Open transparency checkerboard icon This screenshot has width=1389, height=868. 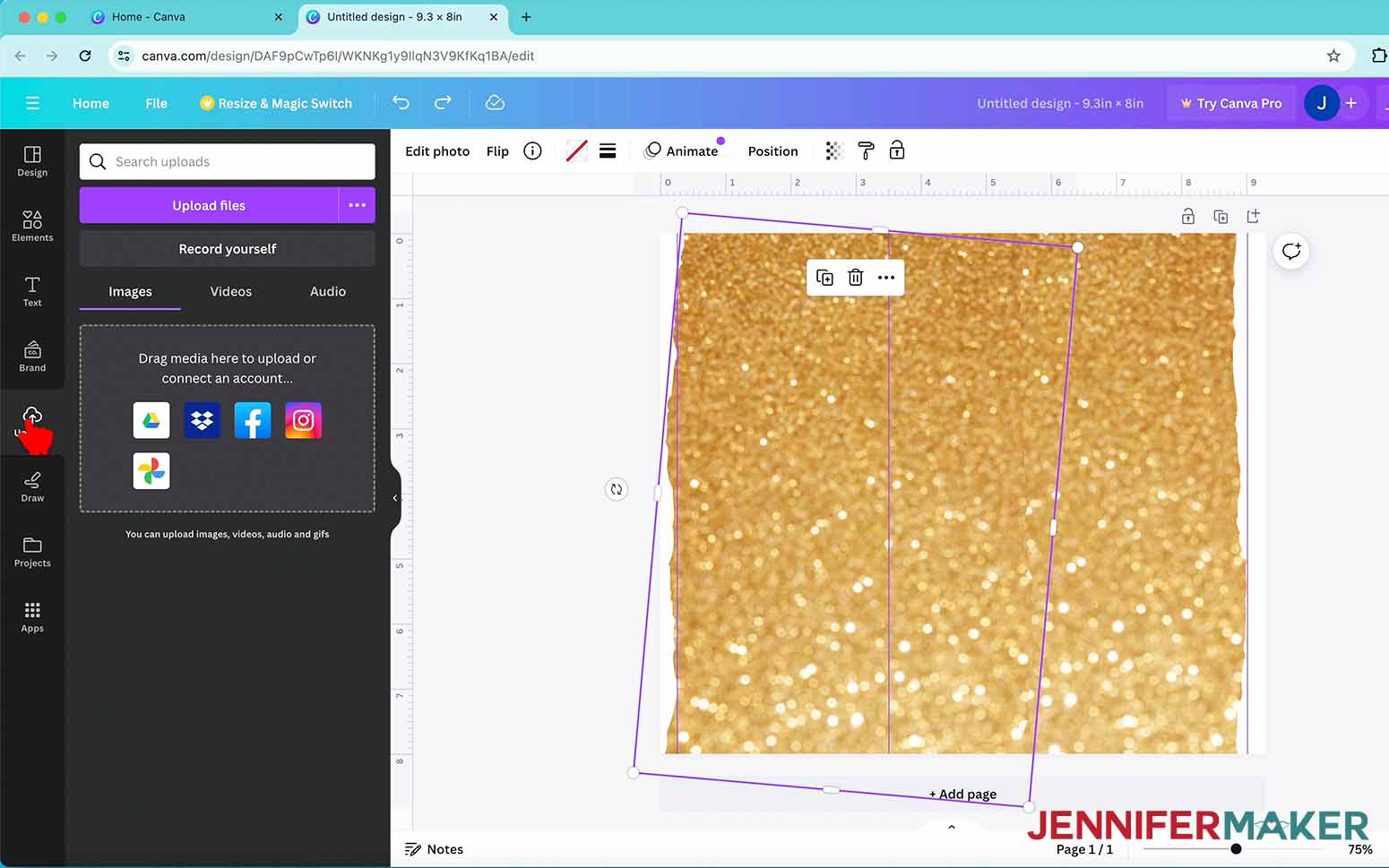click(x=834, y=150)
